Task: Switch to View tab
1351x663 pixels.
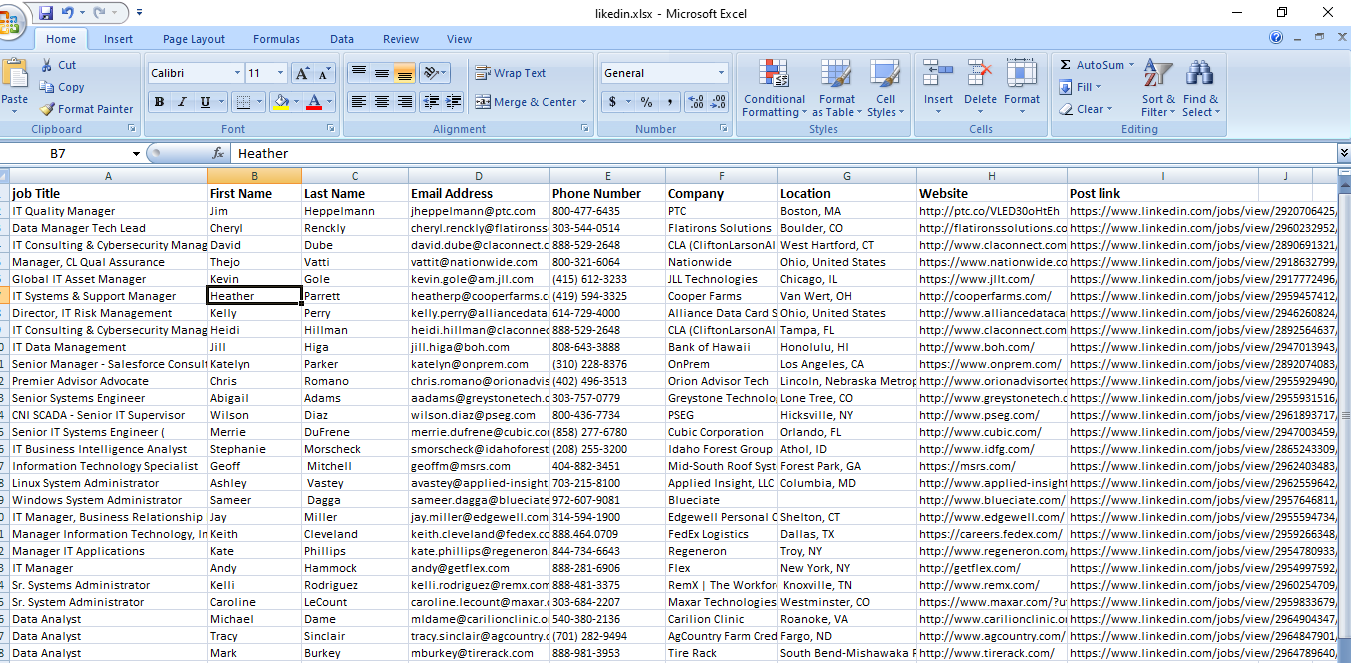Action: [460, 39]
